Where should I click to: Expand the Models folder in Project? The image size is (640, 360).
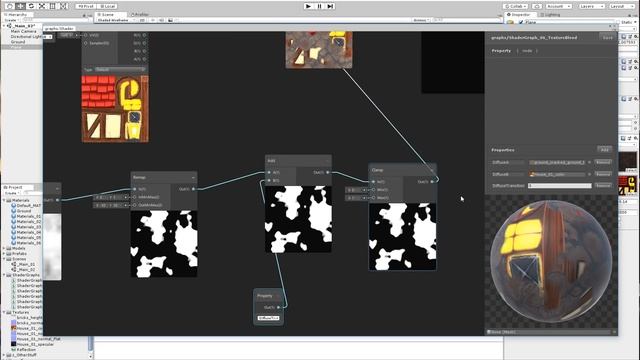(x=4, y=248)
